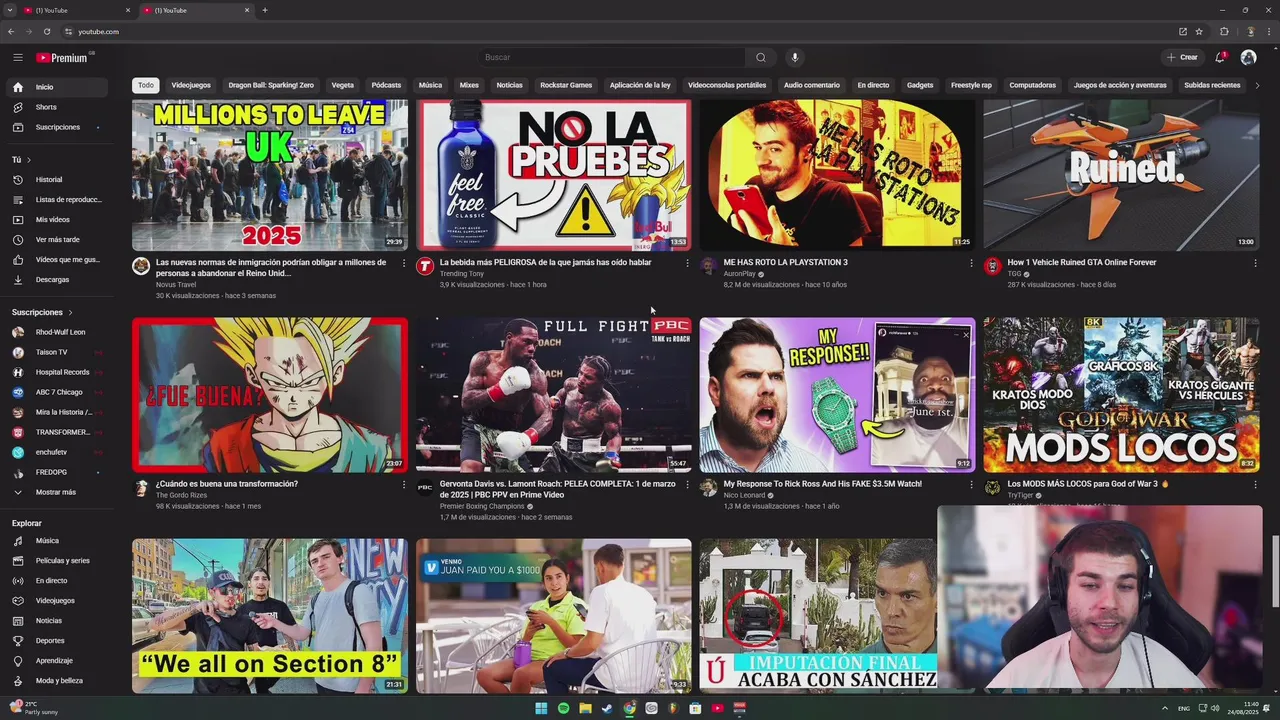Open the Windows Start menu
1280x720 pixels.
point(541,708)
